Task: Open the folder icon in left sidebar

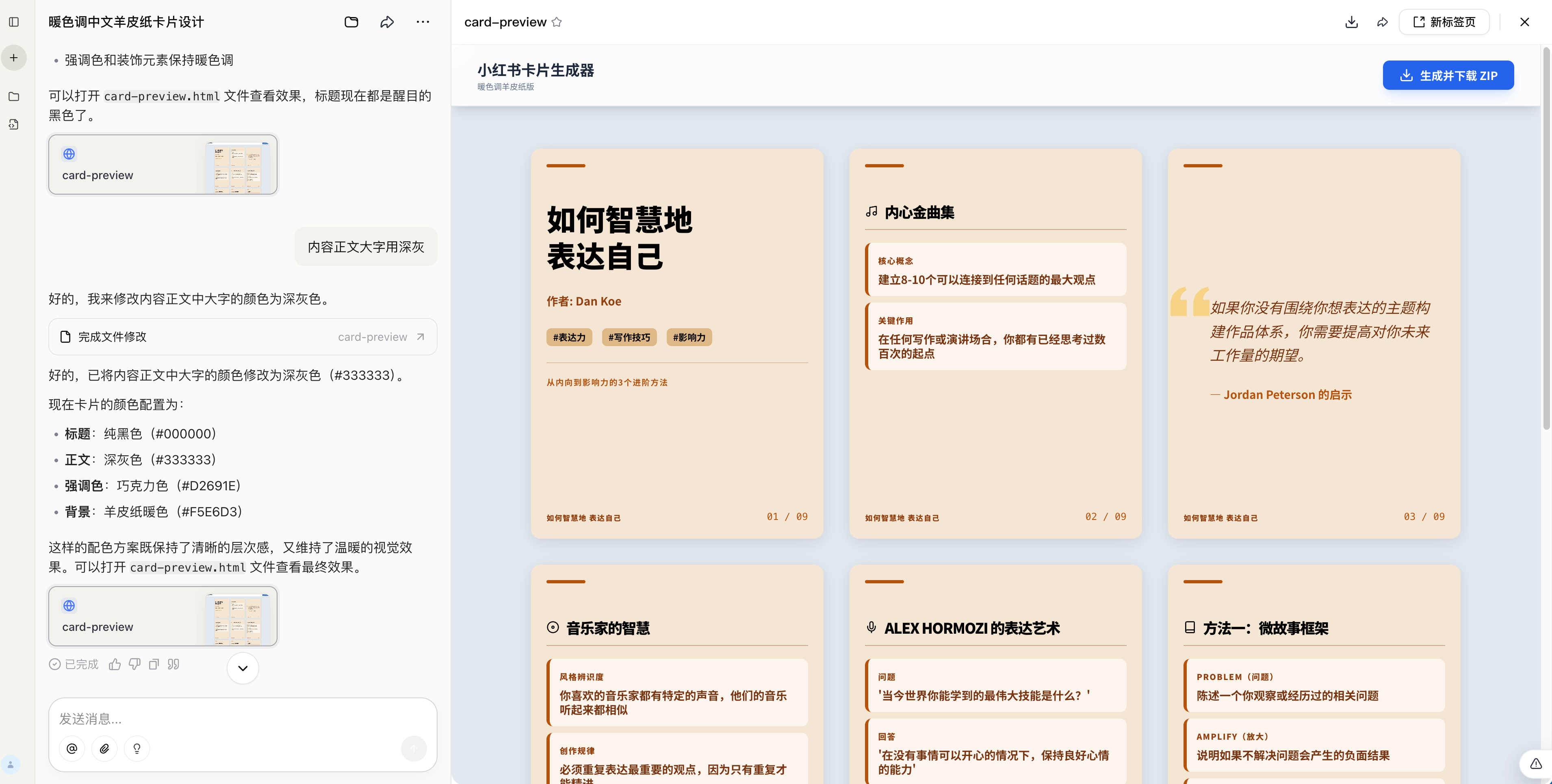Action: point(14,96)
